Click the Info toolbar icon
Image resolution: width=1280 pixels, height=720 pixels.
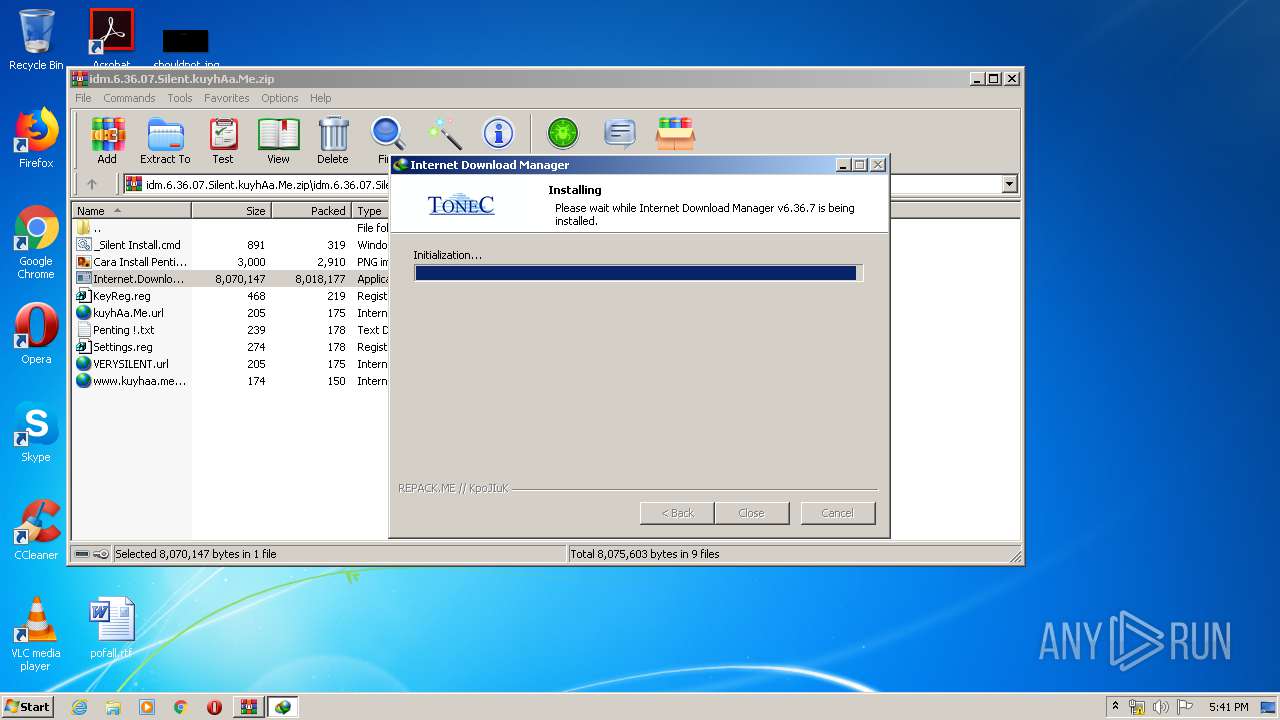[498, 133]
